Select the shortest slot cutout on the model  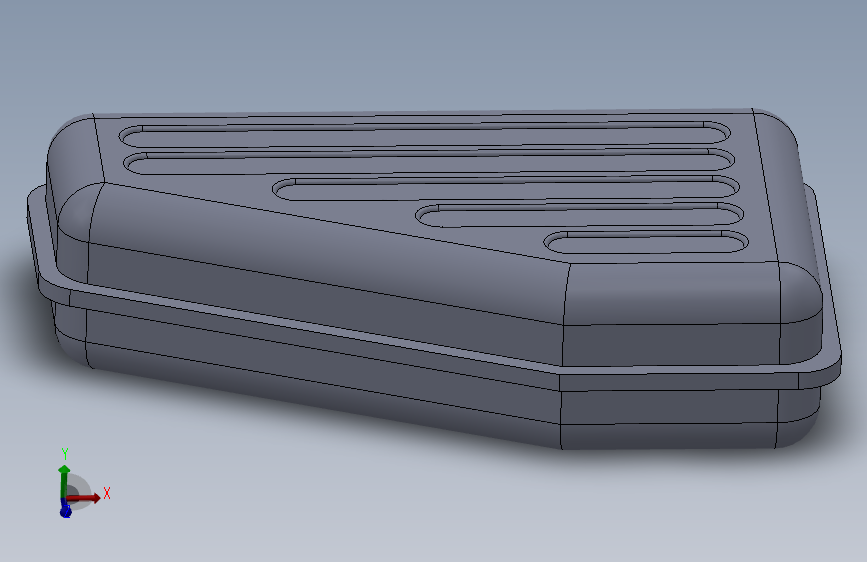(646, 242)
